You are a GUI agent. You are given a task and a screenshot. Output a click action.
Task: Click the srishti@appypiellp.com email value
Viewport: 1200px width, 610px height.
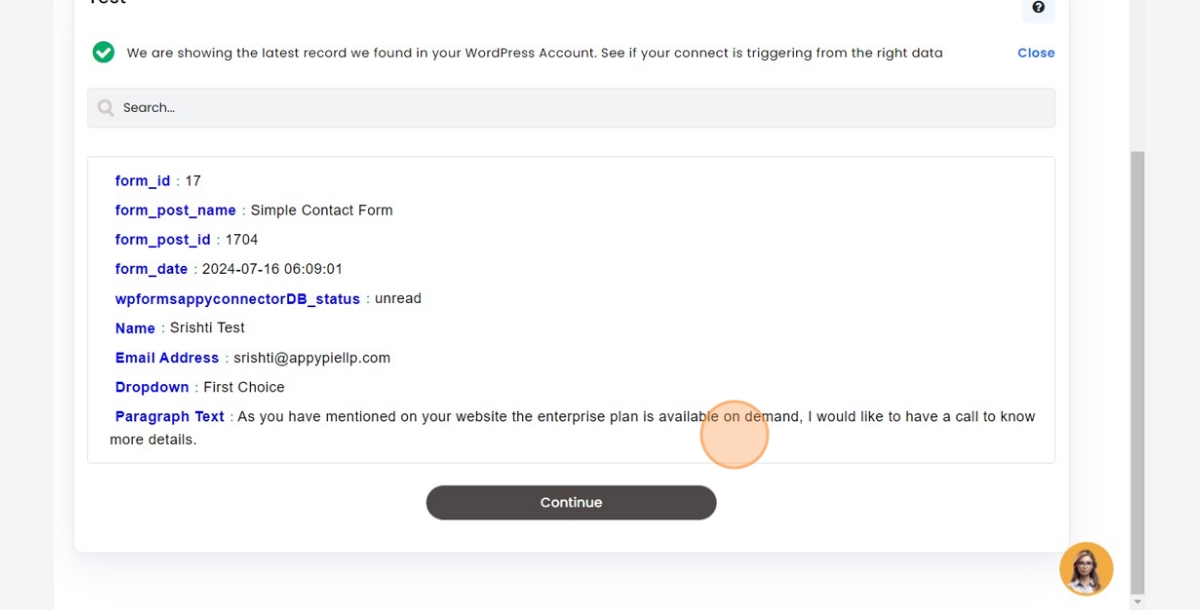[312, 358]
